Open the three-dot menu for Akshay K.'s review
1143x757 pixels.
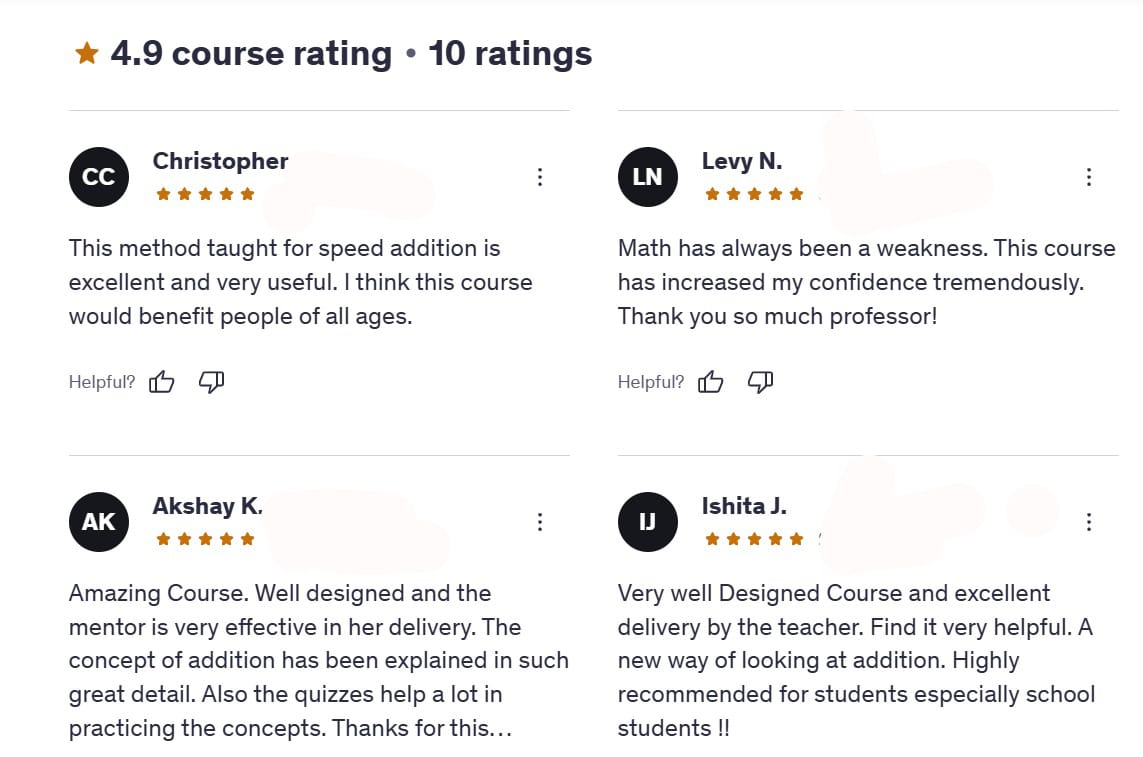point(539,522)
